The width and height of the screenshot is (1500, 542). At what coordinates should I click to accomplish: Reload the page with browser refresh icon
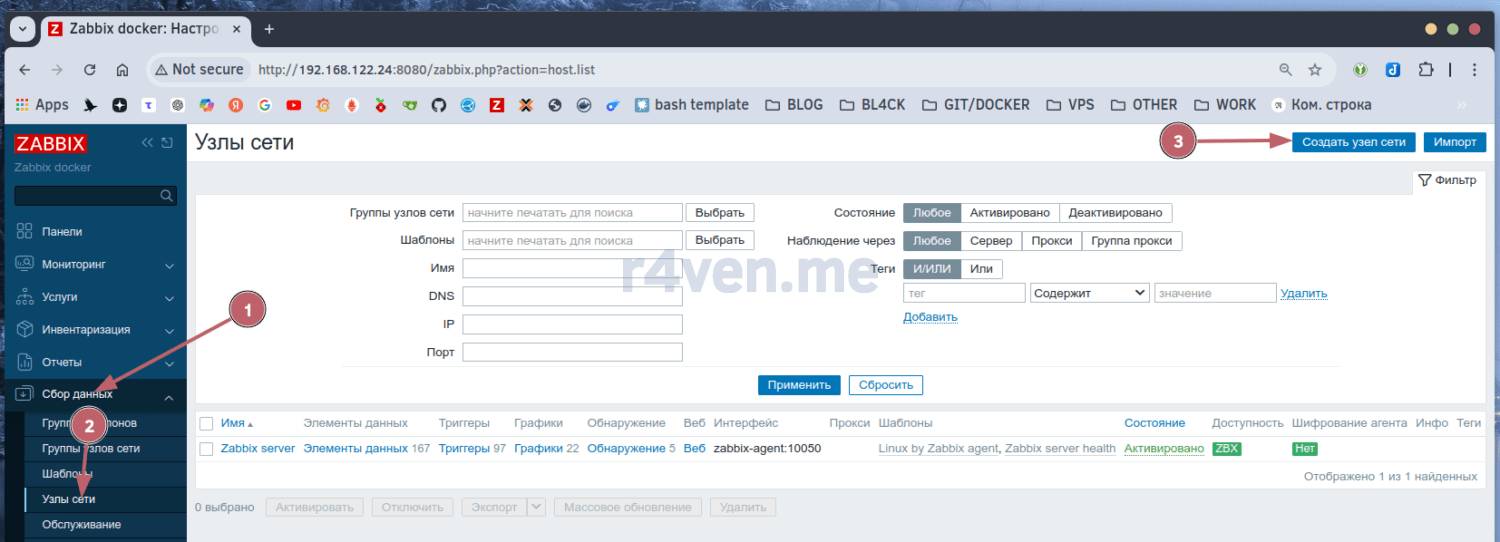[x=89, y=70]
